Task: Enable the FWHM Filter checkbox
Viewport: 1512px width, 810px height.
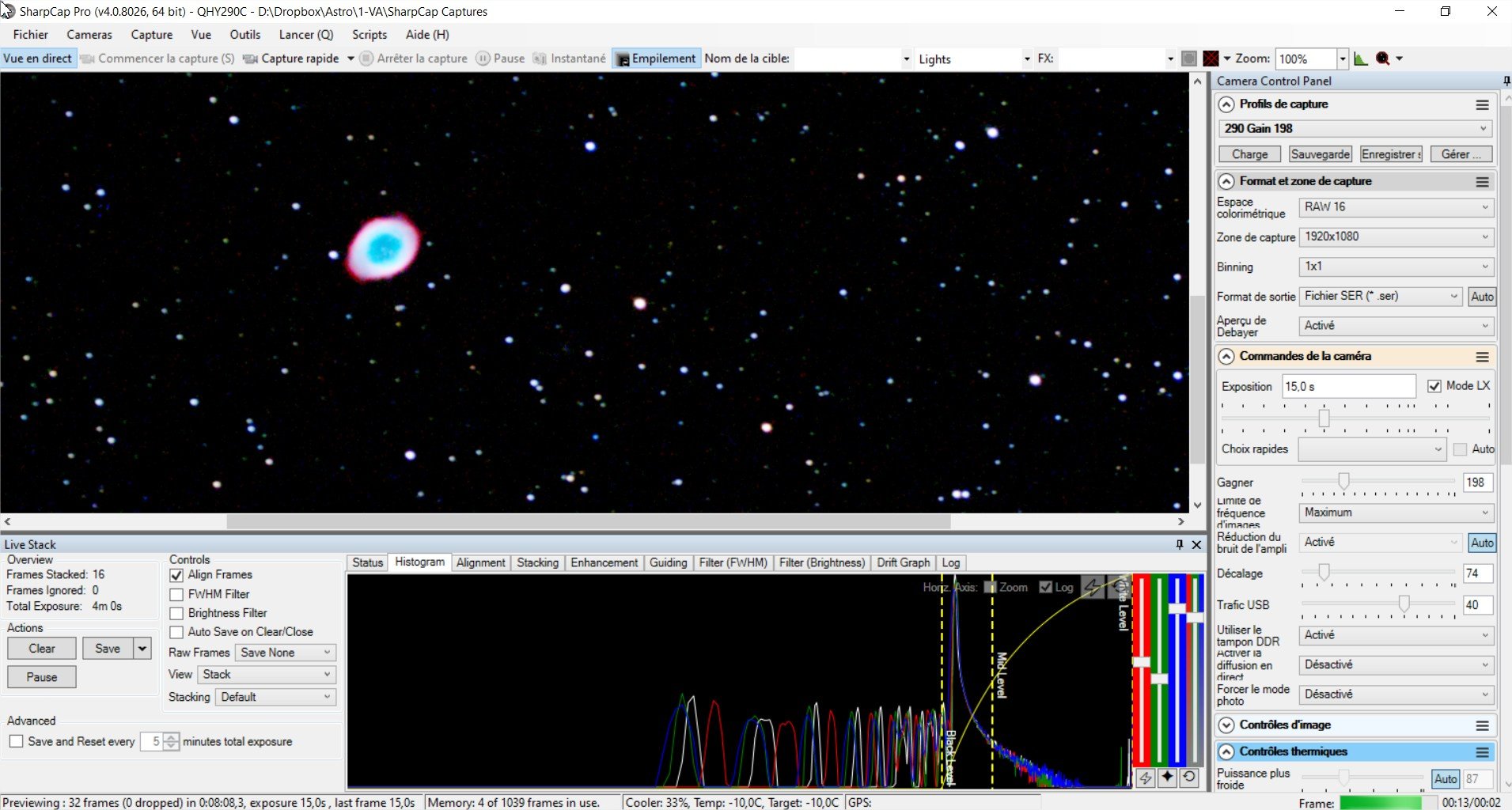Action: (x=176, y=594)
